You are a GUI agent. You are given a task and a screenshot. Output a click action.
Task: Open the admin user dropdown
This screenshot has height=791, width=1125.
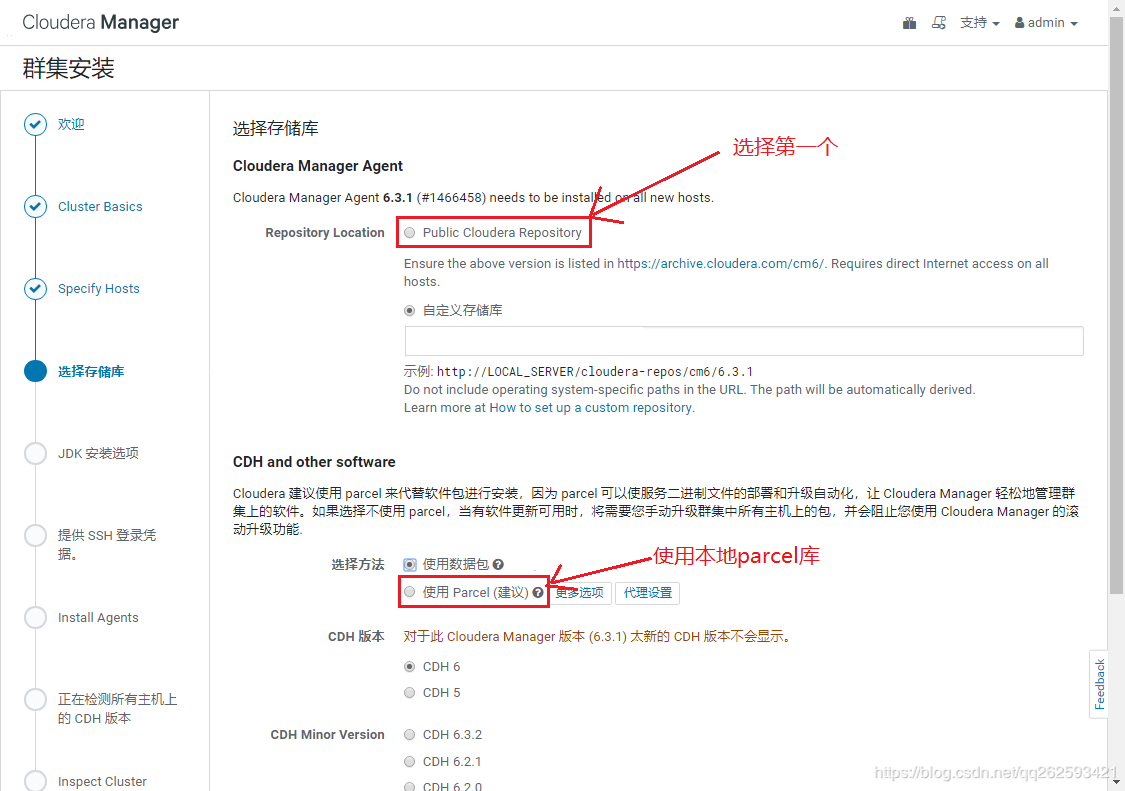(x=1046, y=23)
